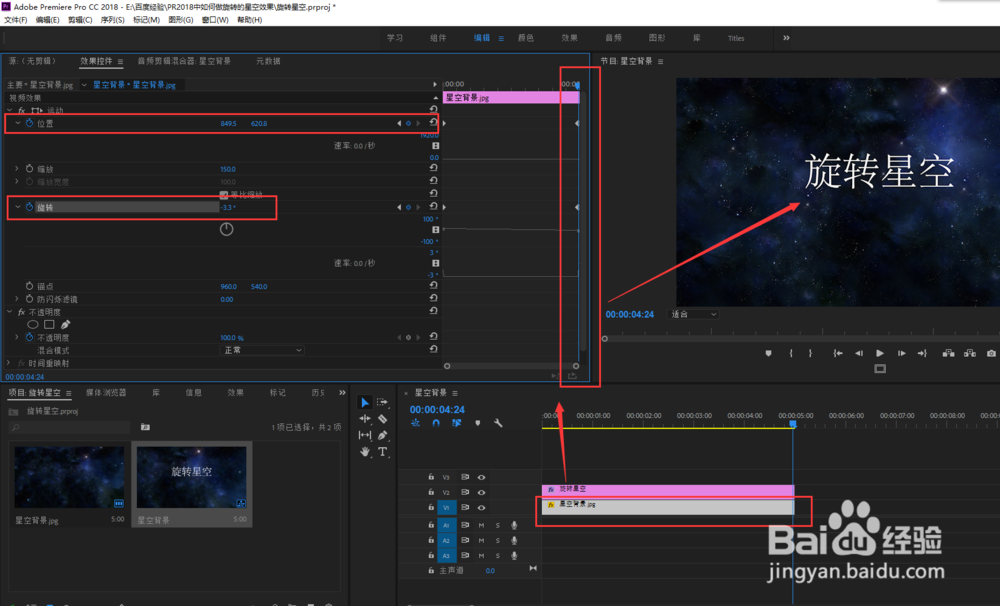The image size is (1000, 606).
Task: Click the Extract button
Action: (970, 353)
